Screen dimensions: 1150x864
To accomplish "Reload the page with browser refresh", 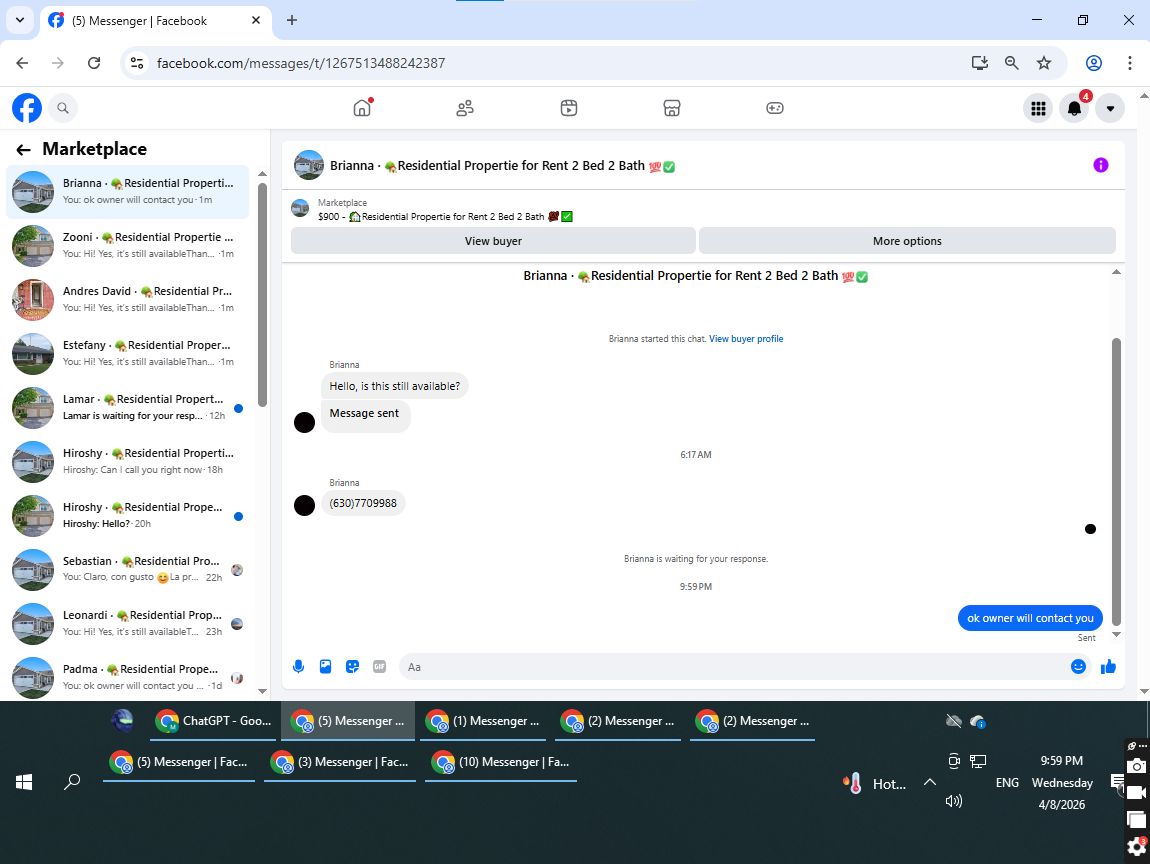I will tap(94, 63).
